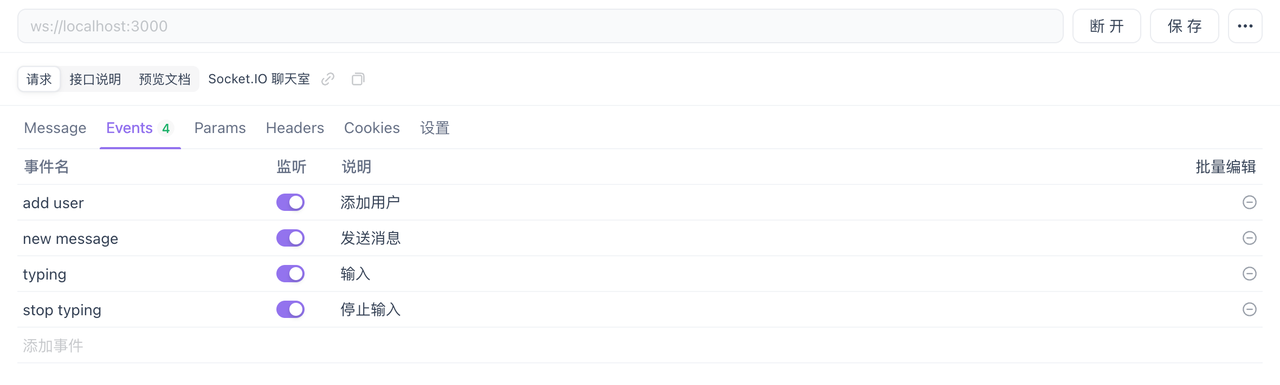The image size is (1280, 385).
Task: Delete the stop typing event row
Action: [1249, 310]
